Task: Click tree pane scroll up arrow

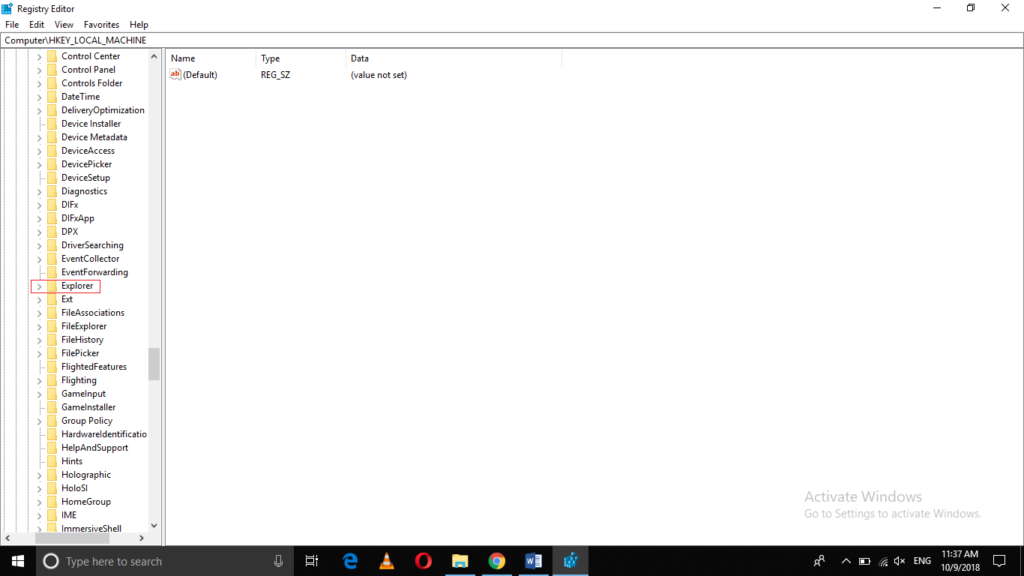Action: (154, 57)
